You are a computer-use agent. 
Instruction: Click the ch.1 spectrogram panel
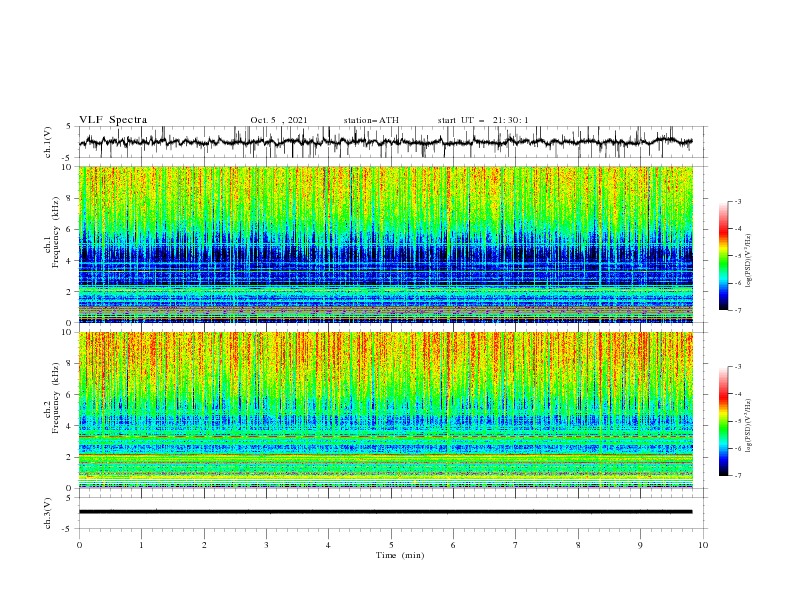pyautogui.click(x=385, y=244)
